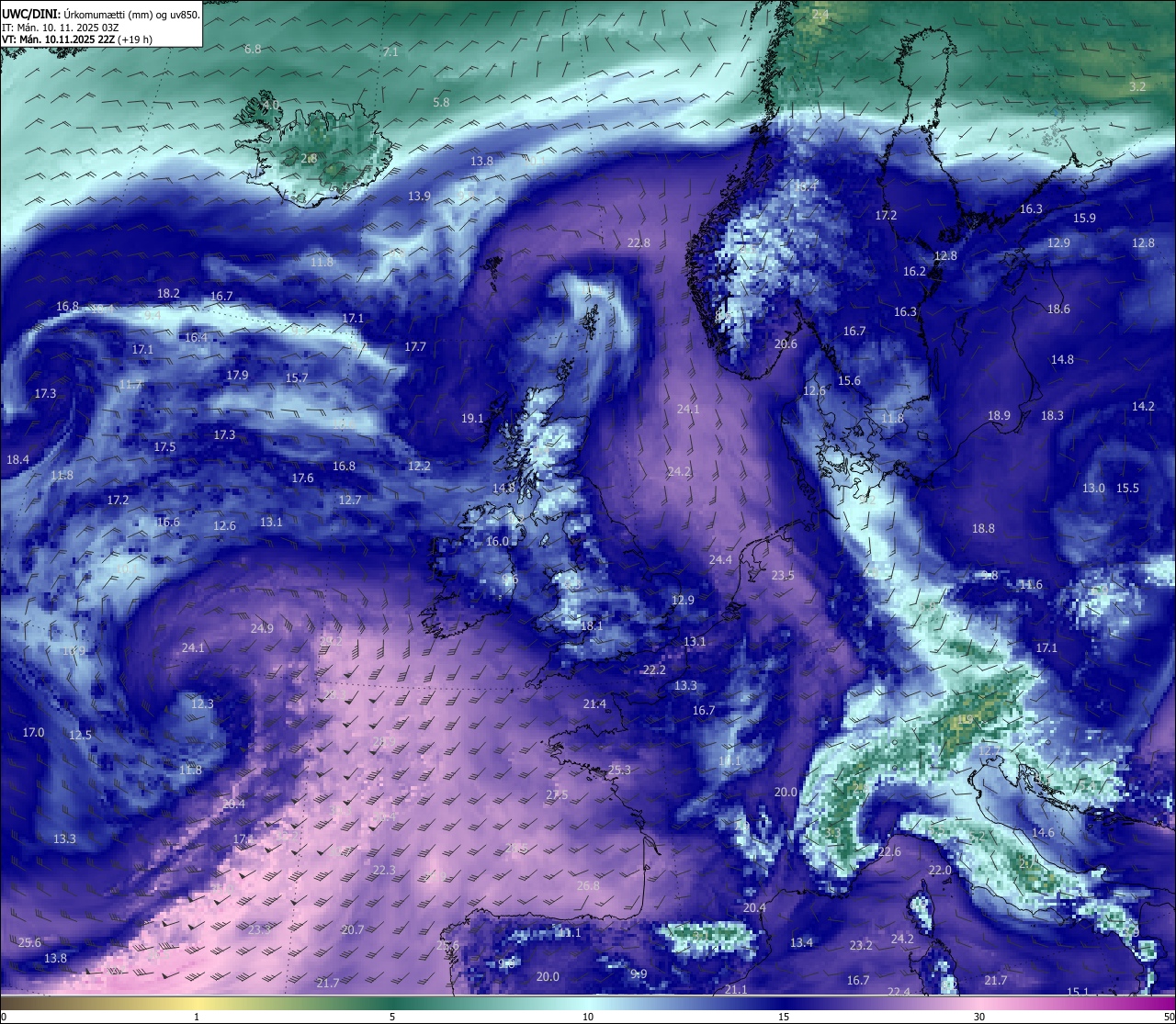The image size is (1176, 1024).
Task: Click the map value 25.3 over western France
Action: (619, 771)
